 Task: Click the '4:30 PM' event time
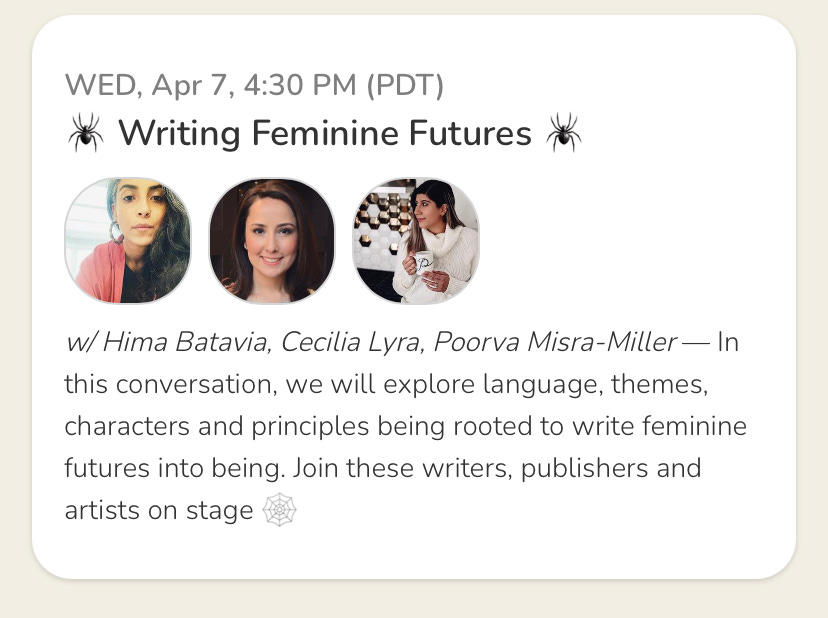coord(300,85)
